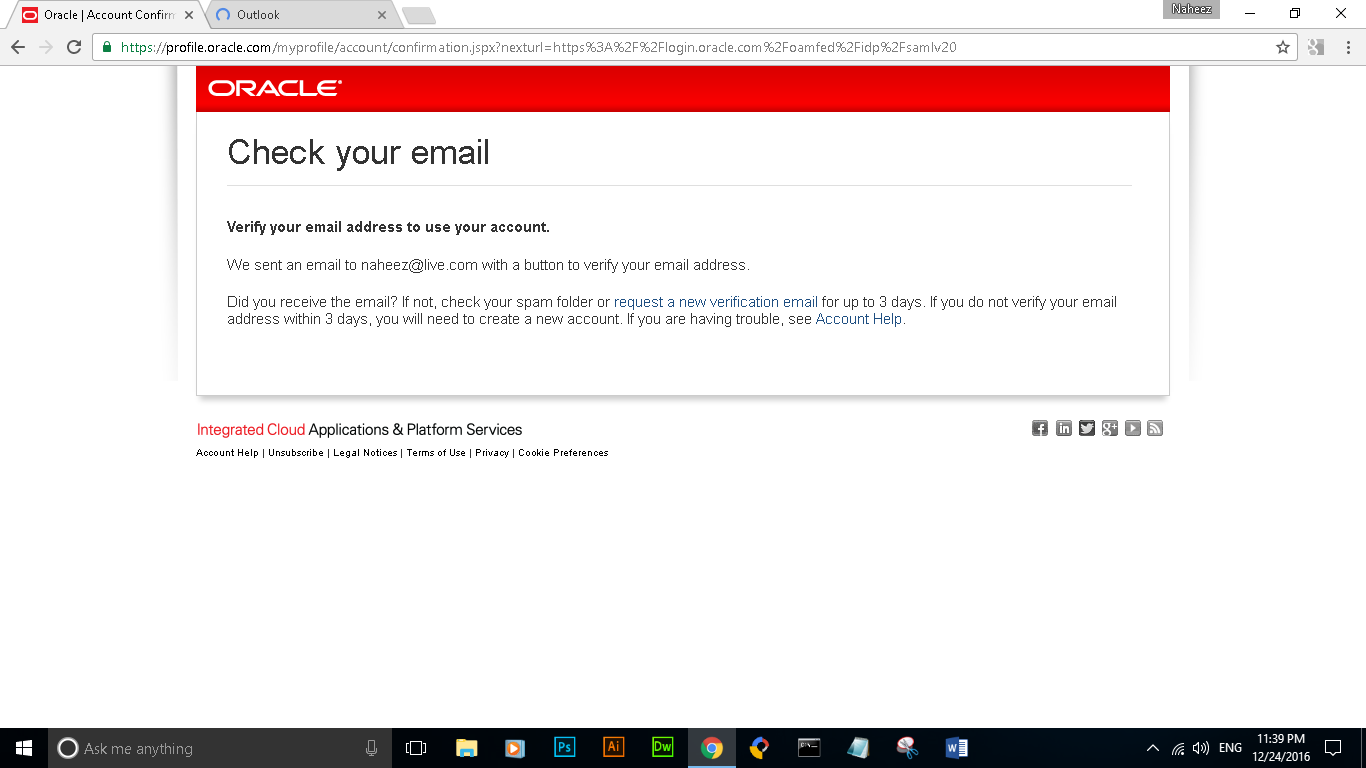Image resolution: width=1366 pixels, height=768 pixels.
Task: Open File Explorer from the taskbar
Action: pyautogui.click(x=466, y=748)
